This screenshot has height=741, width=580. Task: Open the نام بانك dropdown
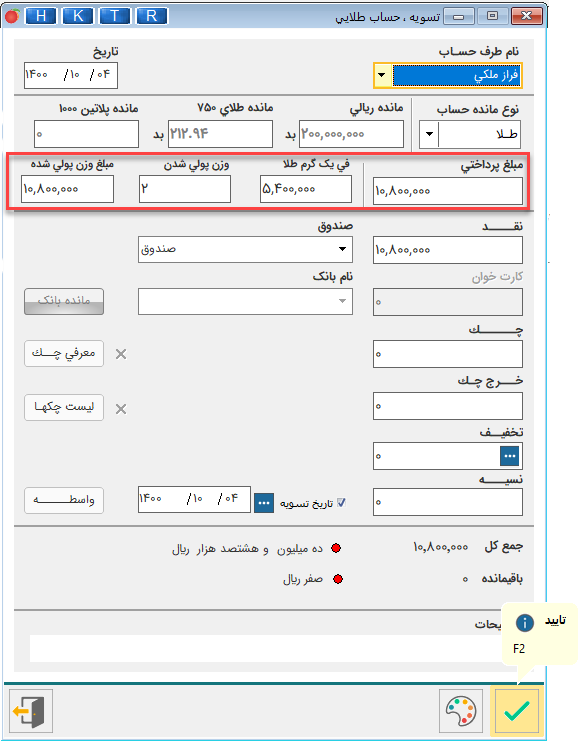[x=245, y=301]
